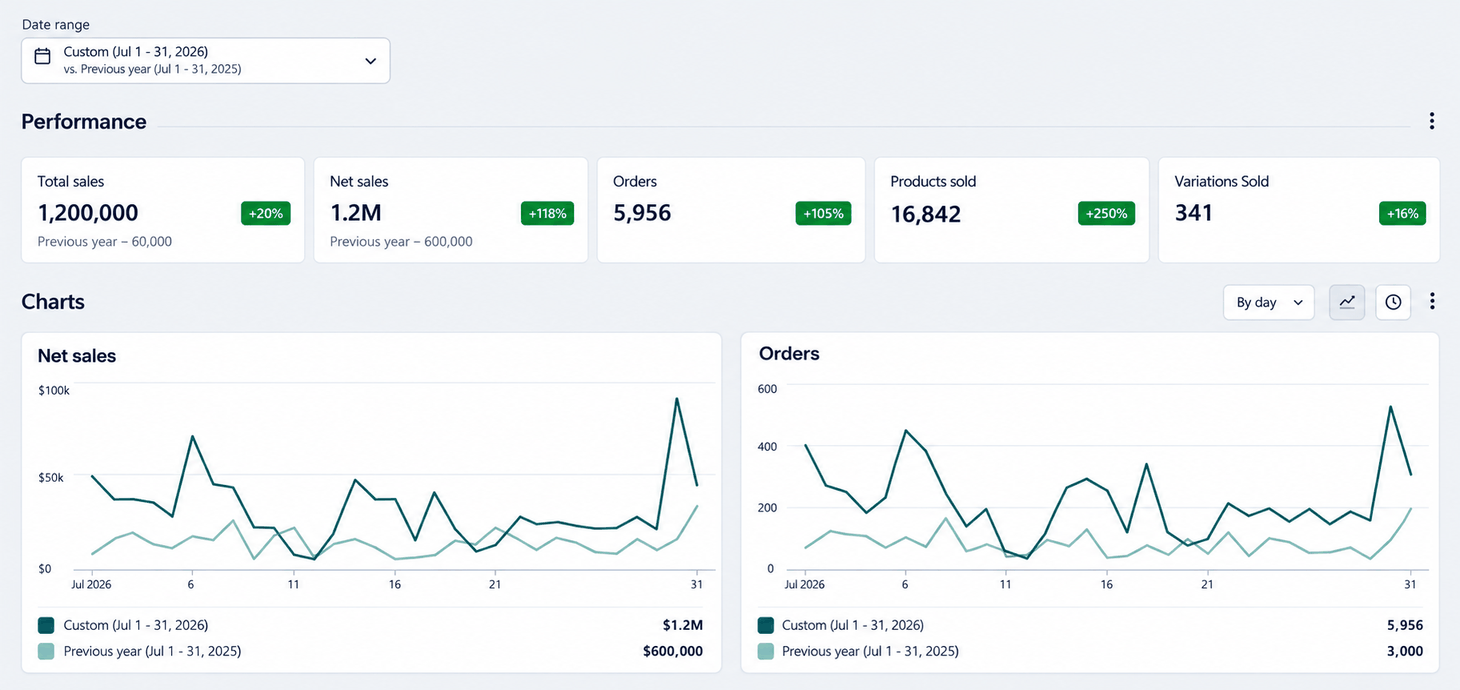This screenshot has height=690, width=1460.
Task: Click "Previous year – 600,000" text
Action: (401, 242)
